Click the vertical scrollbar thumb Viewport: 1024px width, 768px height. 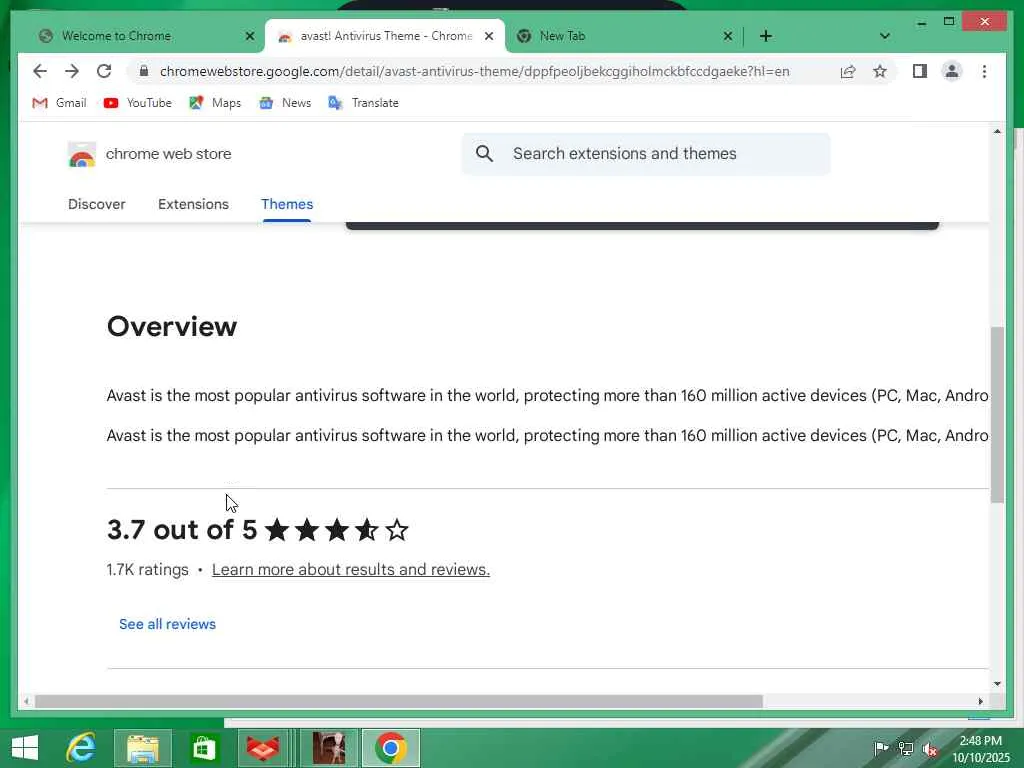click(997, 413)
